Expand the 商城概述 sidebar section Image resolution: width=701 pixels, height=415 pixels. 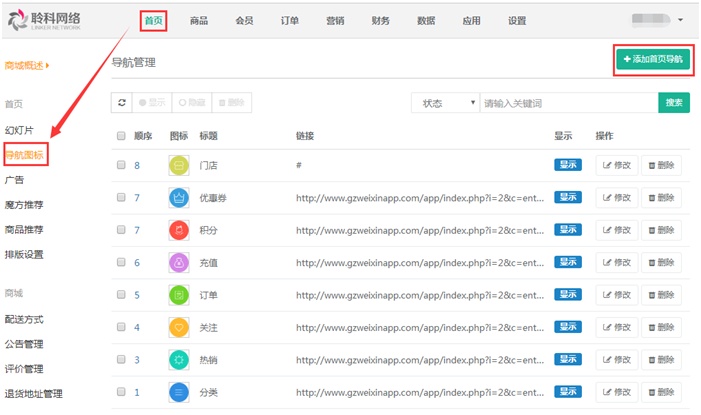coord(27,66)
